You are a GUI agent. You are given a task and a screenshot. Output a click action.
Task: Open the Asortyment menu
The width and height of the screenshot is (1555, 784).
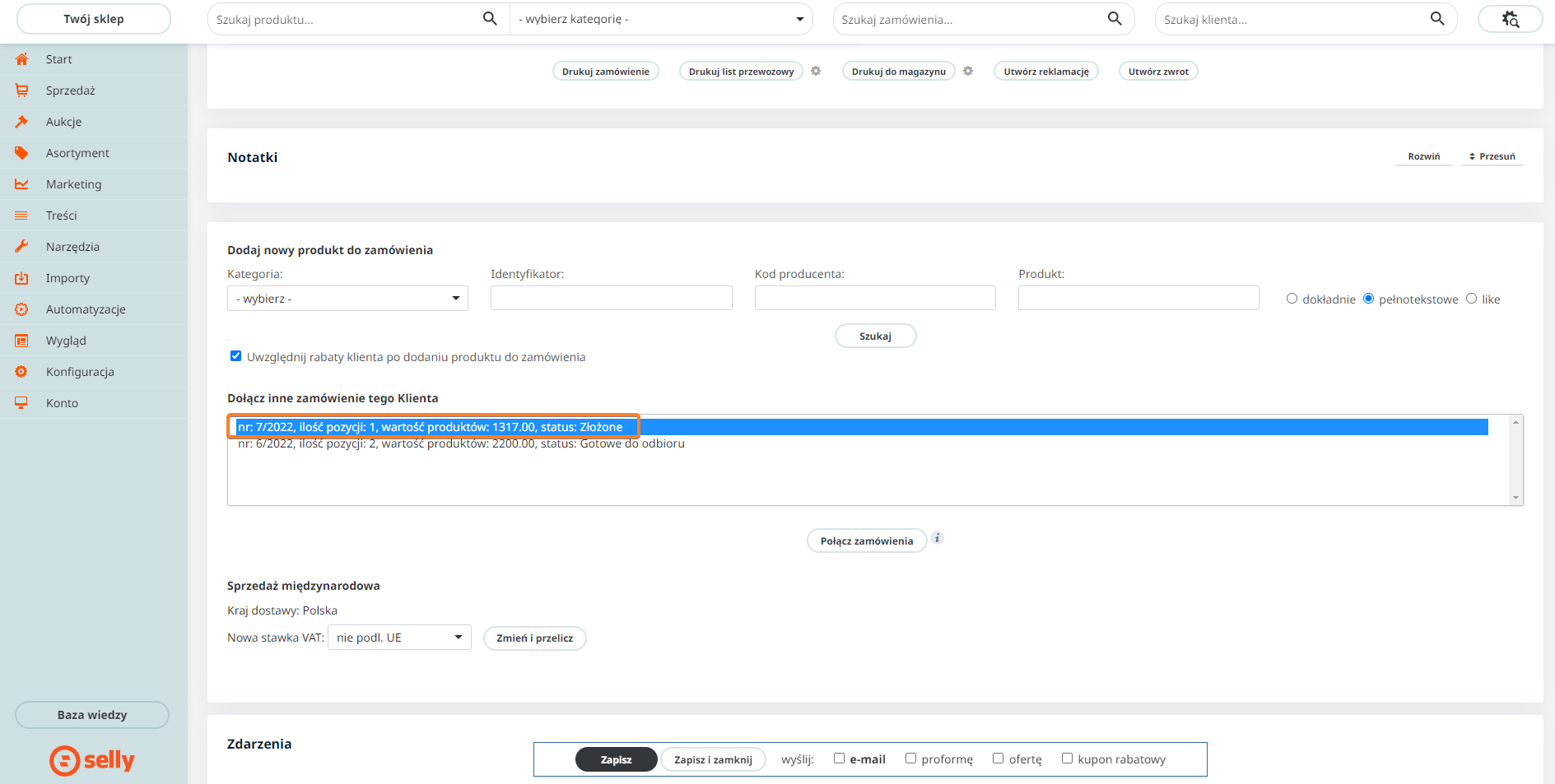77,153
